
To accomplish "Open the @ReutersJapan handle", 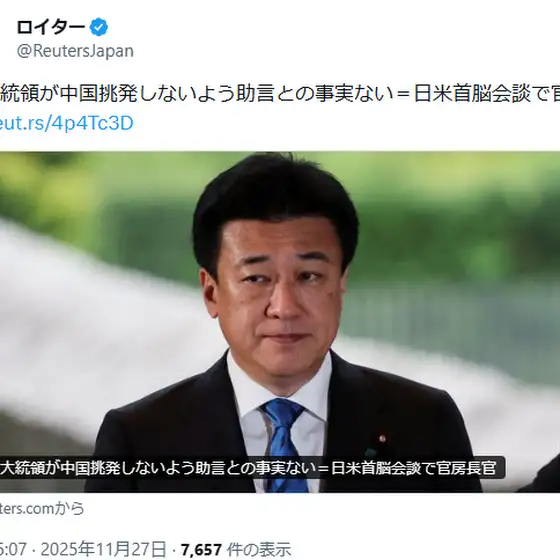I will [x=75, y=51].
